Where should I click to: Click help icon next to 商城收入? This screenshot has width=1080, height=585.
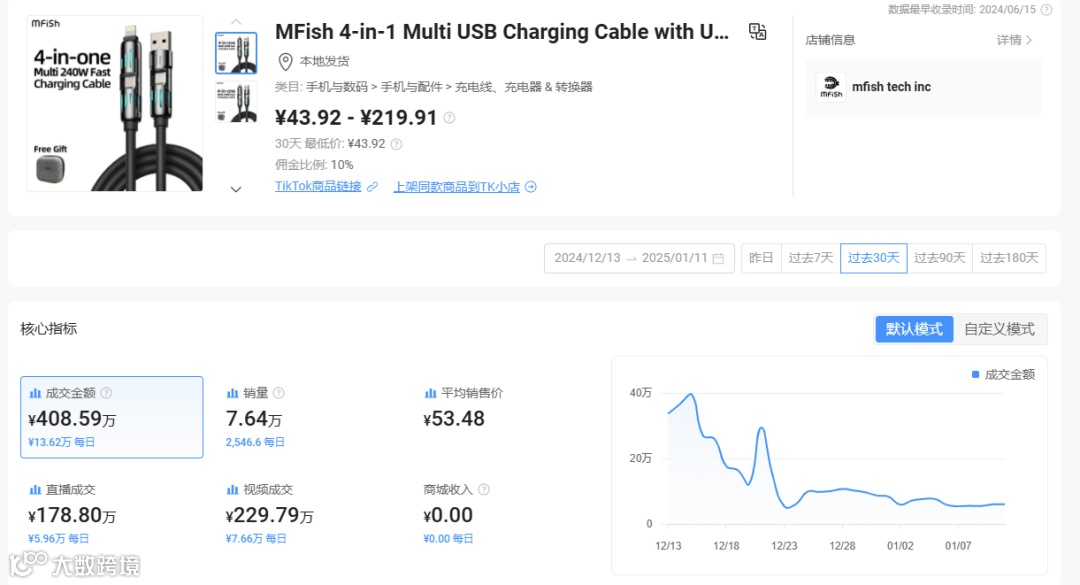click(484, 490)
